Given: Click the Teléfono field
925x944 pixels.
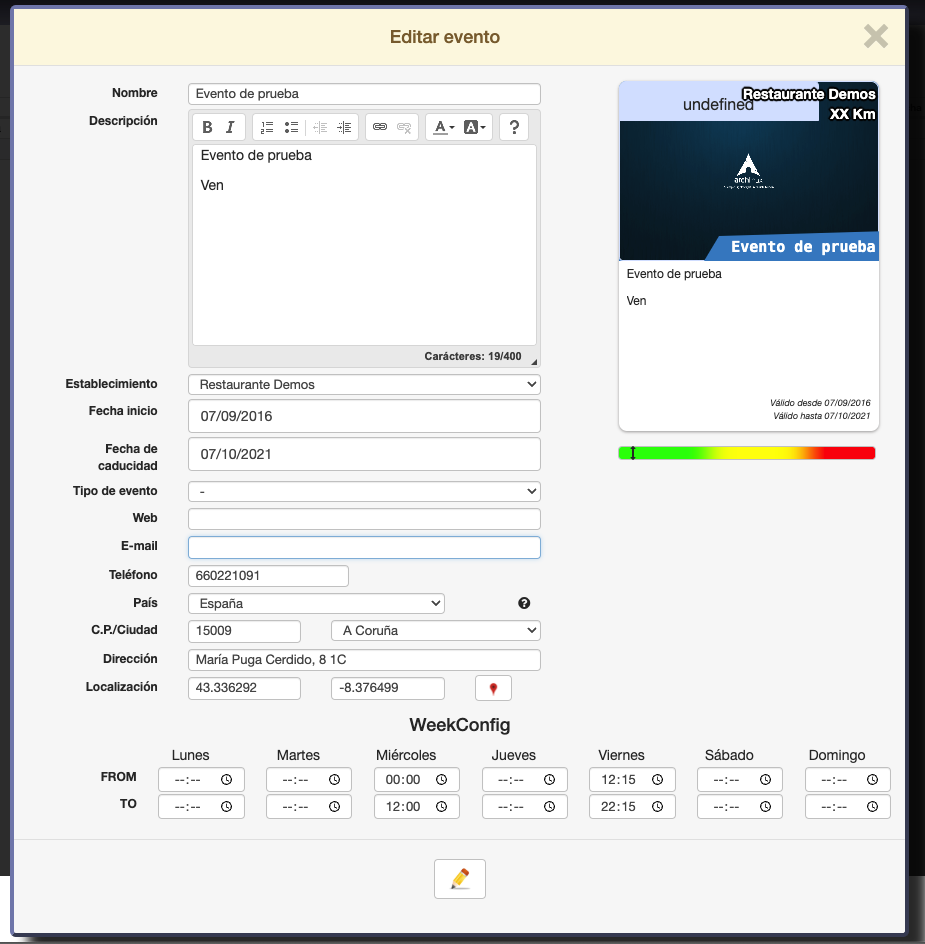Looking at the screenshot, I should [269, 576].
